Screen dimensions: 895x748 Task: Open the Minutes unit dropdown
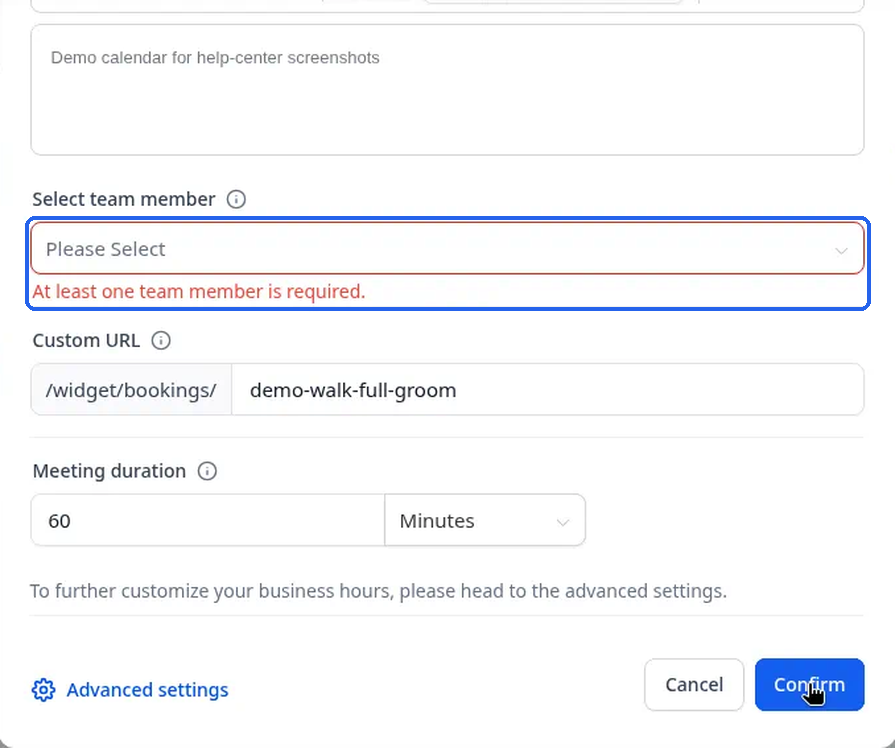point(485,520)
